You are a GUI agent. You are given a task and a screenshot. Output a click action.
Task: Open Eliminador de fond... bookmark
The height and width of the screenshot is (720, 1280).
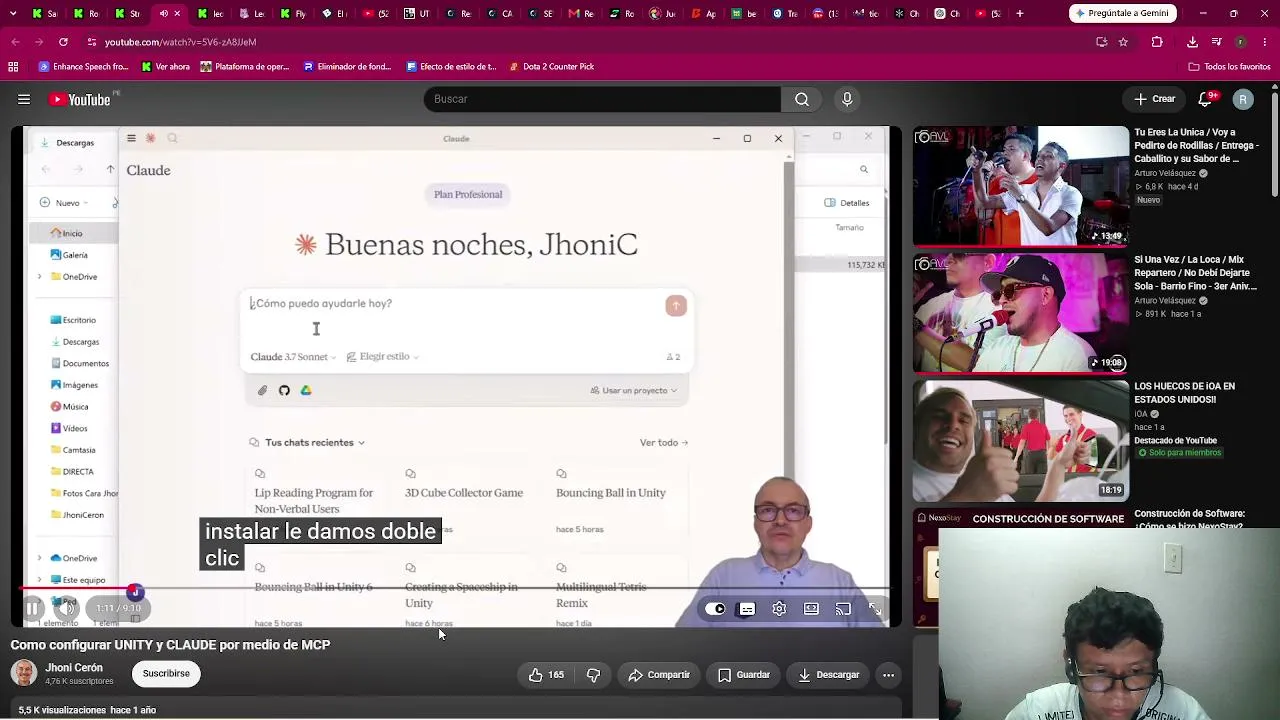point(347,67)
